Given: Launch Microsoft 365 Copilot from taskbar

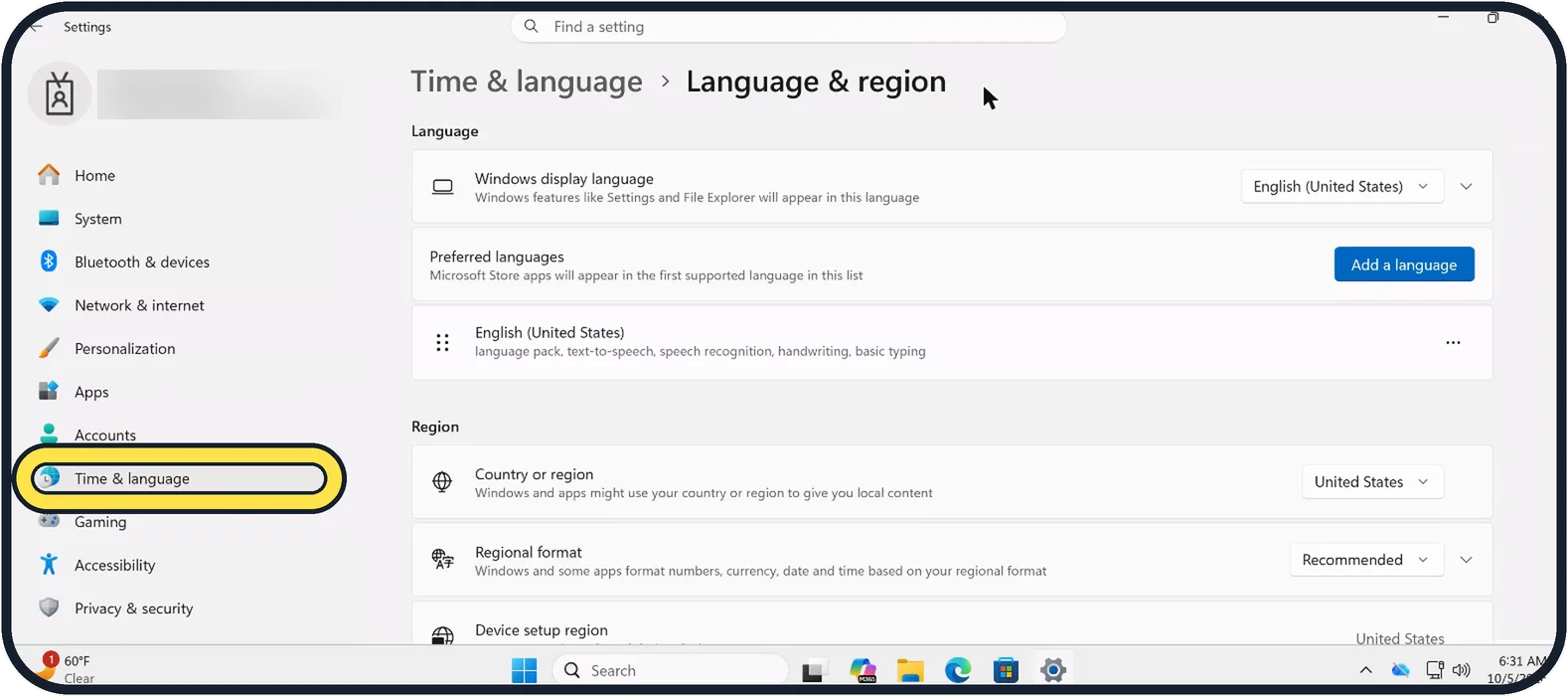Looking at the screenshot, I should (862, 671).
